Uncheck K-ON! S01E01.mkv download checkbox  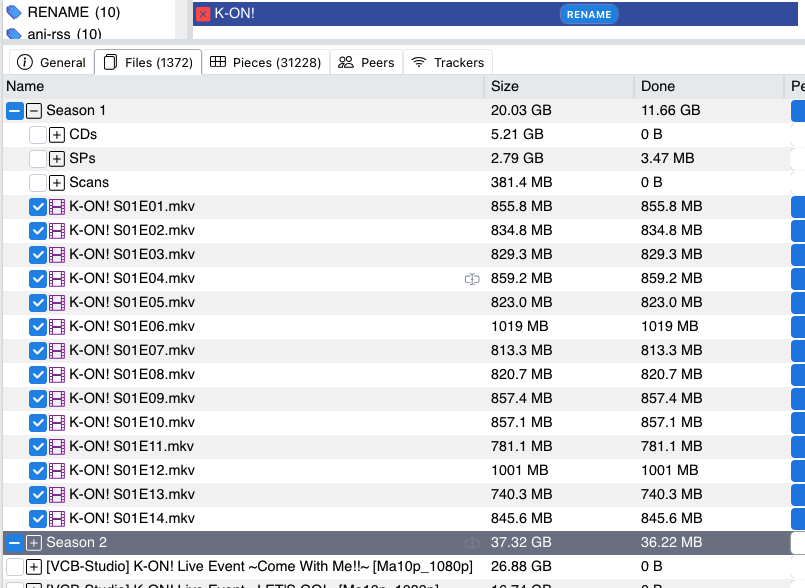38,206
